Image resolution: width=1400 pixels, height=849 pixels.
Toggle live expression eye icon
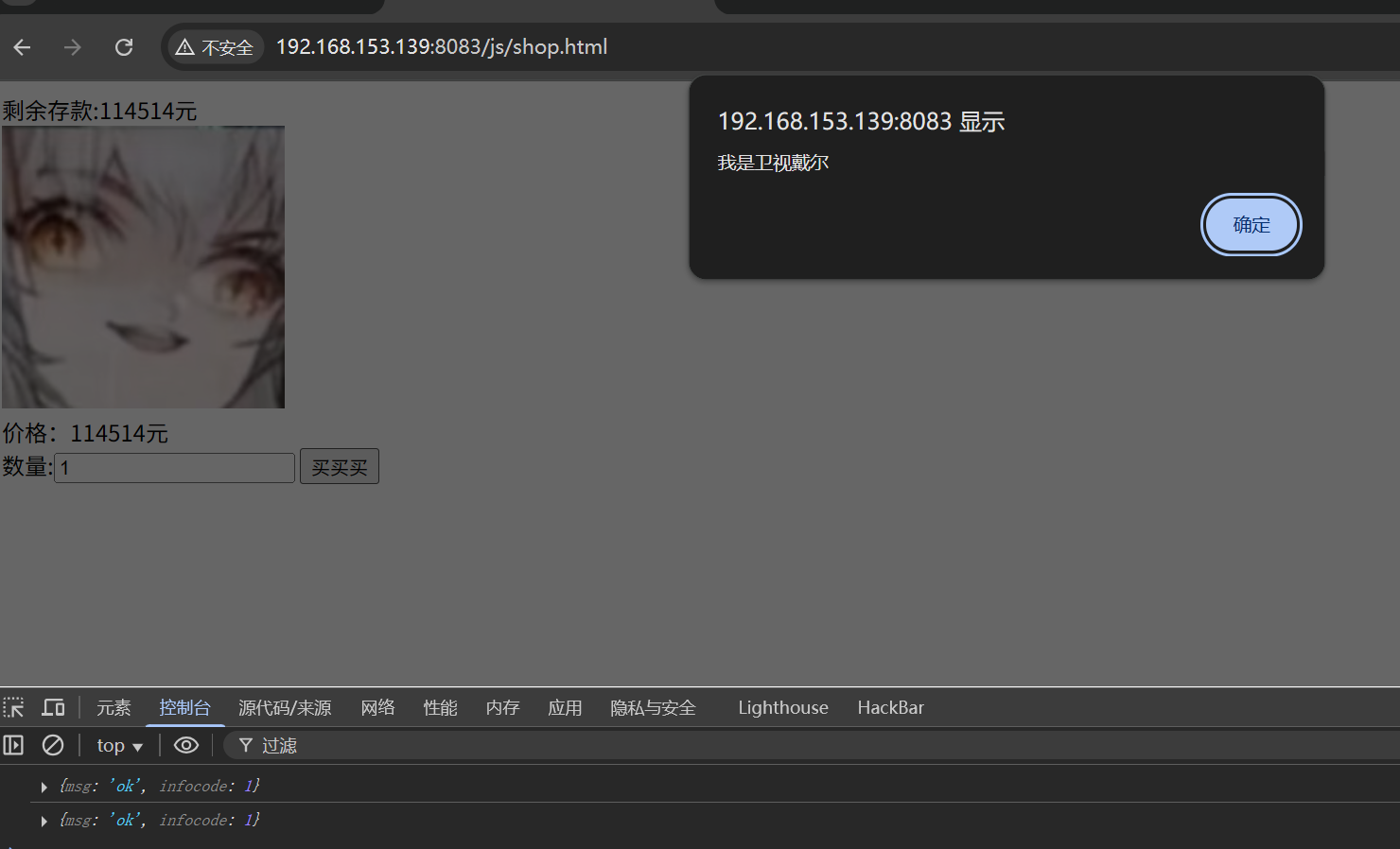coord(186,745)
